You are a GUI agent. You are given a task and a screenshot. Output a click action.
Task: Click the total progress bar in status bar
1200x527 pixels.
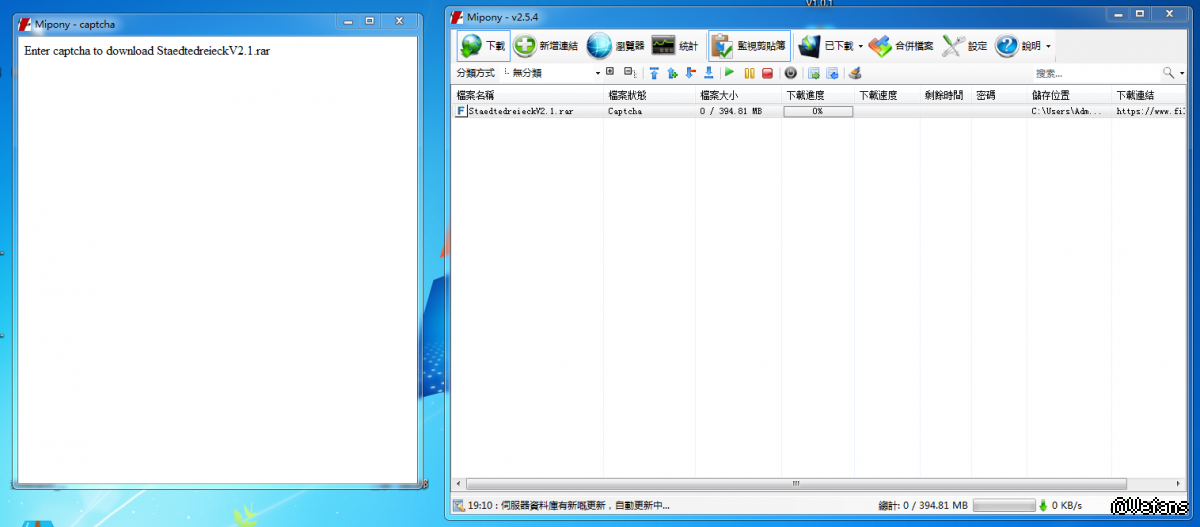(1003, 506)
